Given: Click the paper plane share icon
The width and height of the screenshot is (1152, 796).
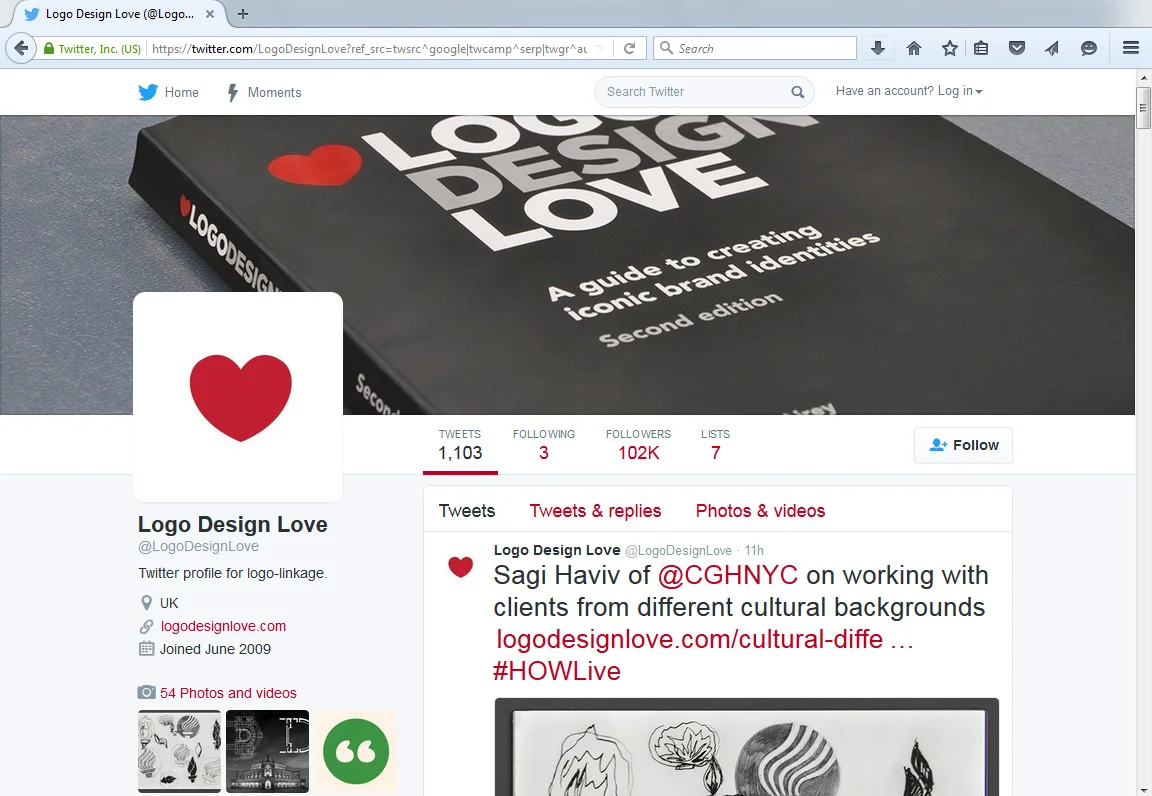Looking at the screenshot, I should (1052, 49).
